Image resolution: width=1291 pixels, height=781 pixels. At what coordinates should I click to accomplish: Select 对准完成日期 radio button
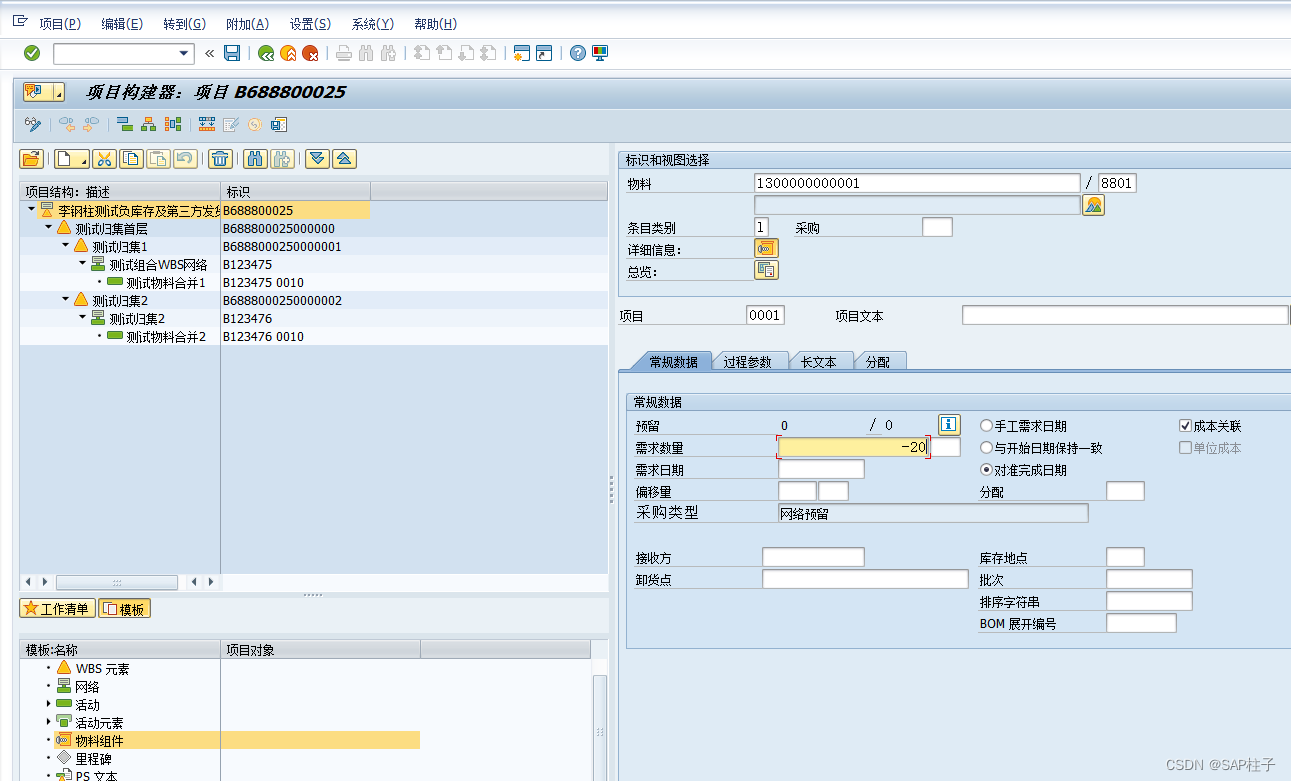pyautogui.click(x=987, y=470)
